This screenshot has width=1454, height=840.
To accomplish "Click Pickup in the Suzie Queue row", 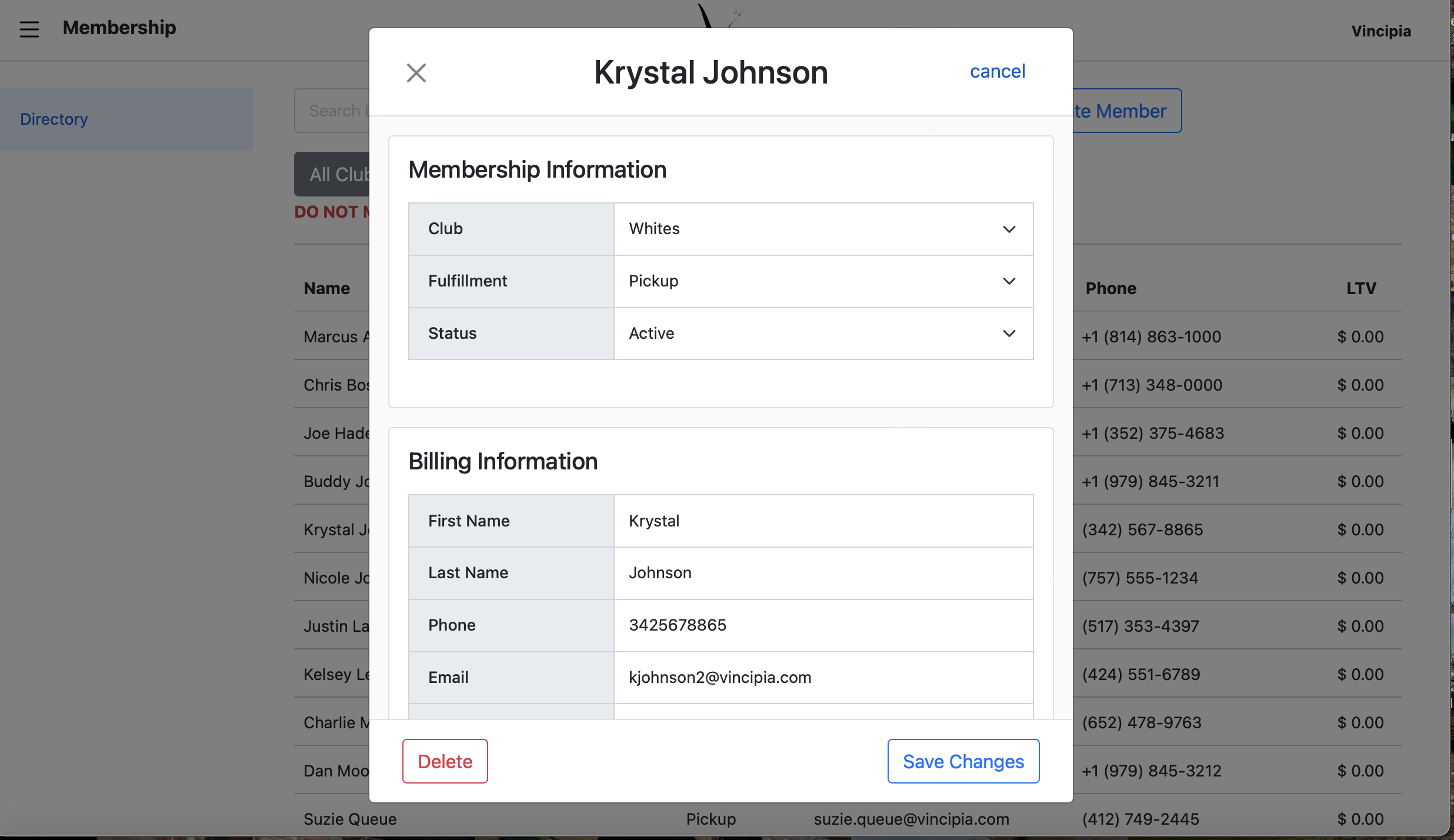I will [711, 819].
